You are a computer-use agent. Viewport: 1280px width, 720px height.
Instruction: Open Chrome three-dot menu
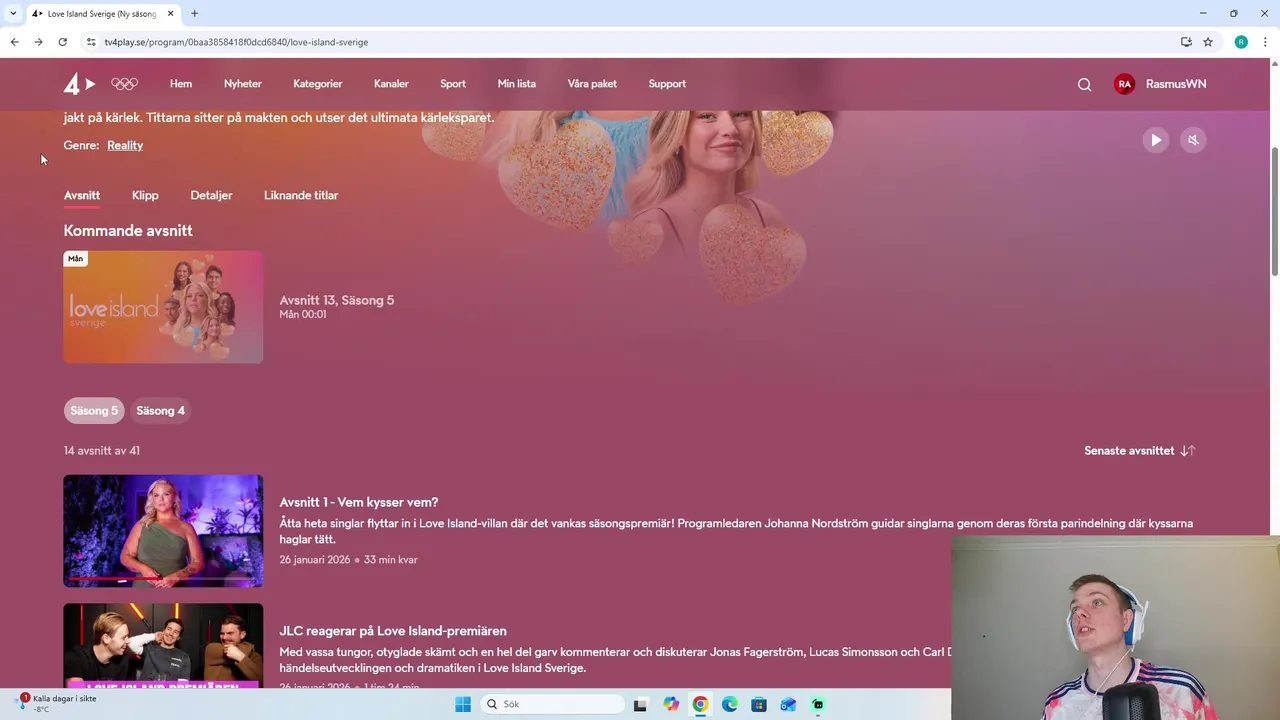[x=1265, y=42]
